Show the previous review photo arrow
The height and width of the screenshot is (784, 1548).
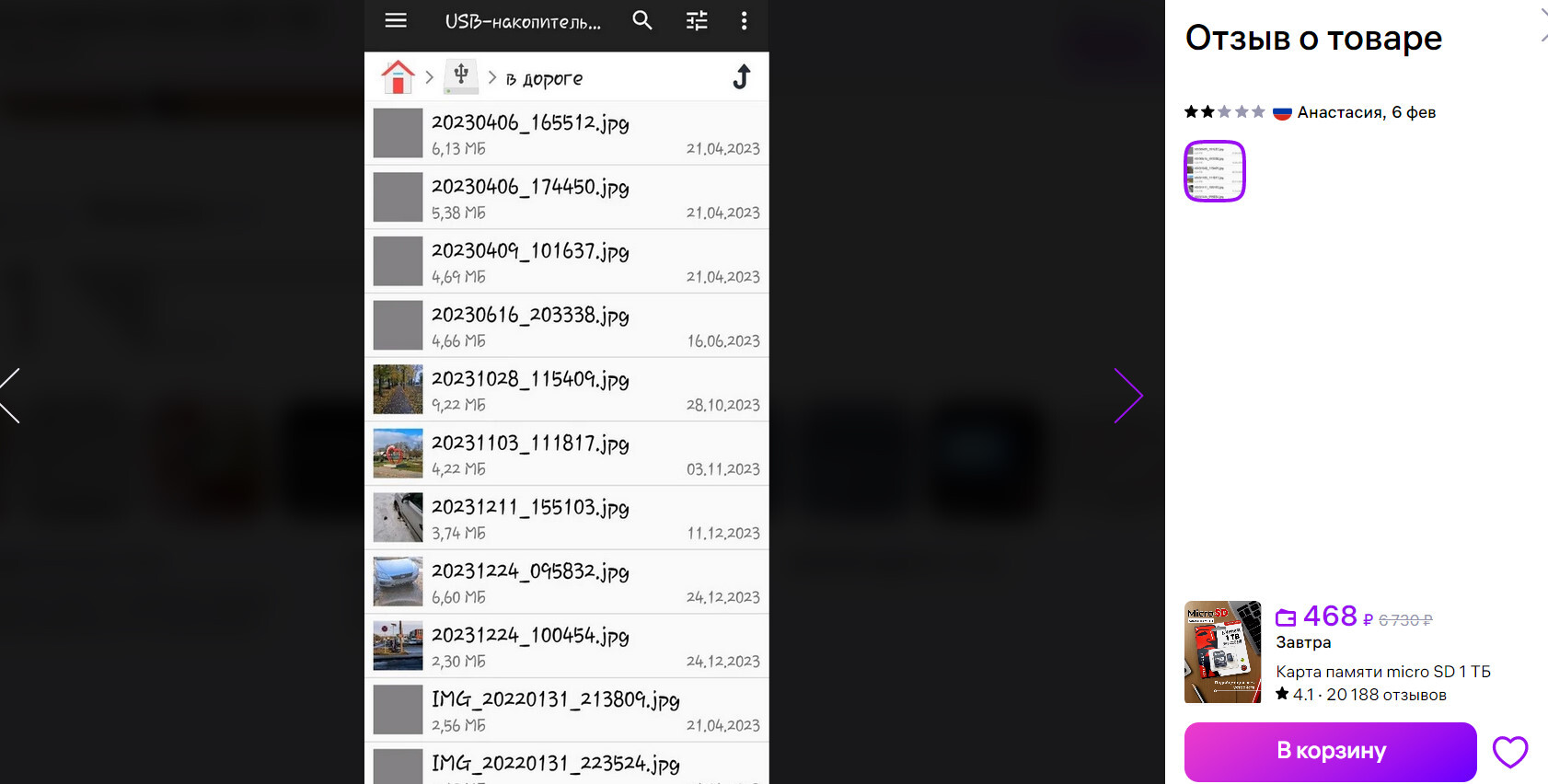[9, 396]
